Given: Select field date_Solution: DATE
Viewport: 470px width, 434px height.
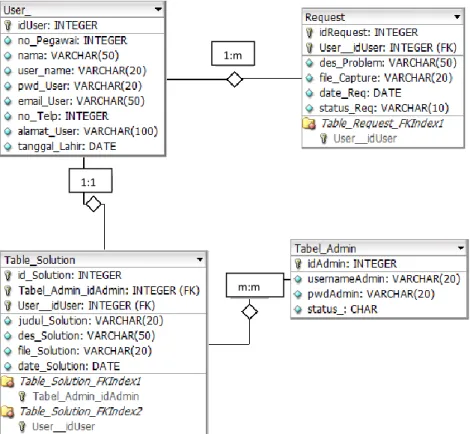Looking at the screenshot, I should pos(69,366).
